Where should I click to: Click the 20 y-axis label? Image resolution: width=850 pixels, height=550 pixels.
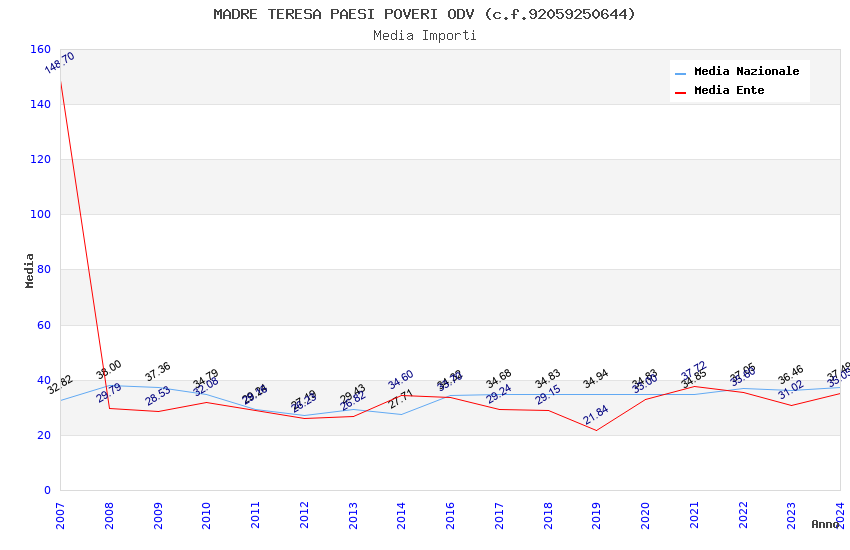44,435
